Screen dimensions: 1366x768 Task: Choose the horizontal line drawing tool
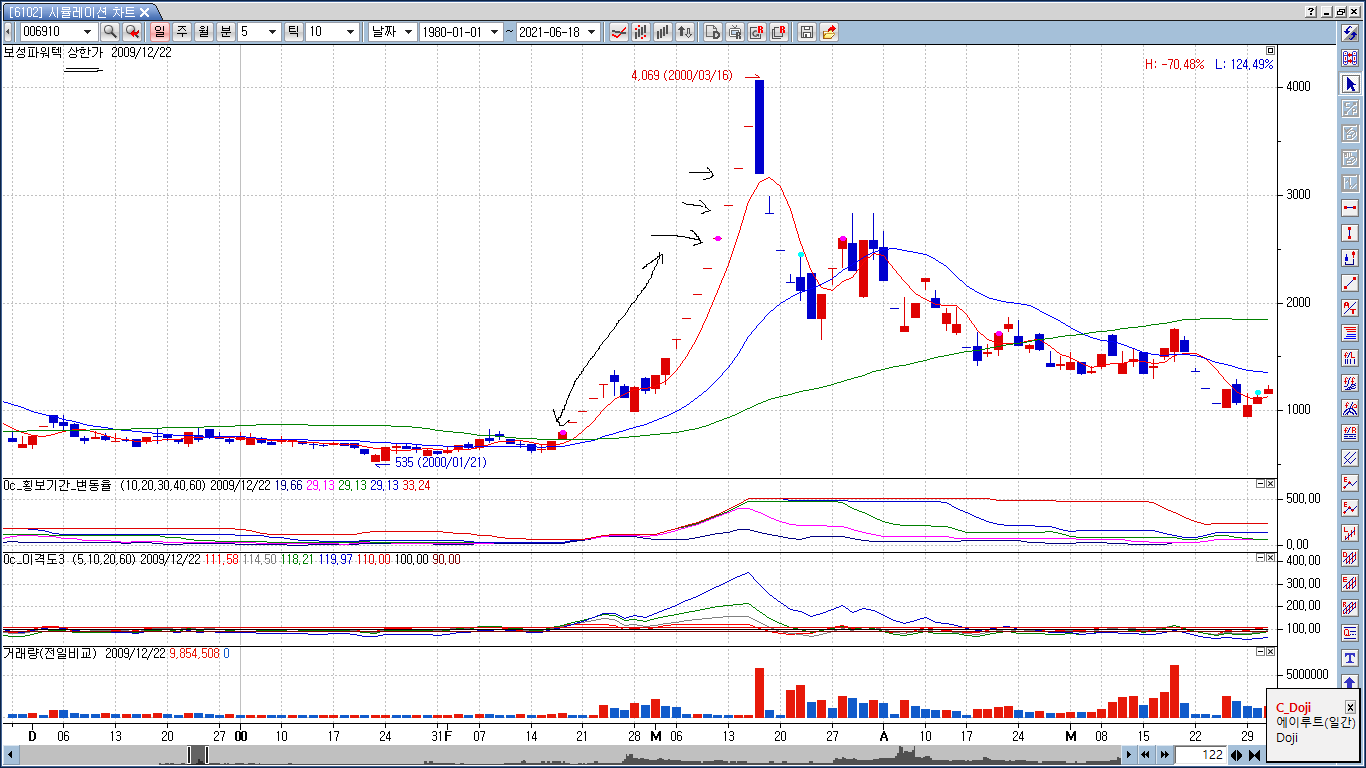point(1350,208)
